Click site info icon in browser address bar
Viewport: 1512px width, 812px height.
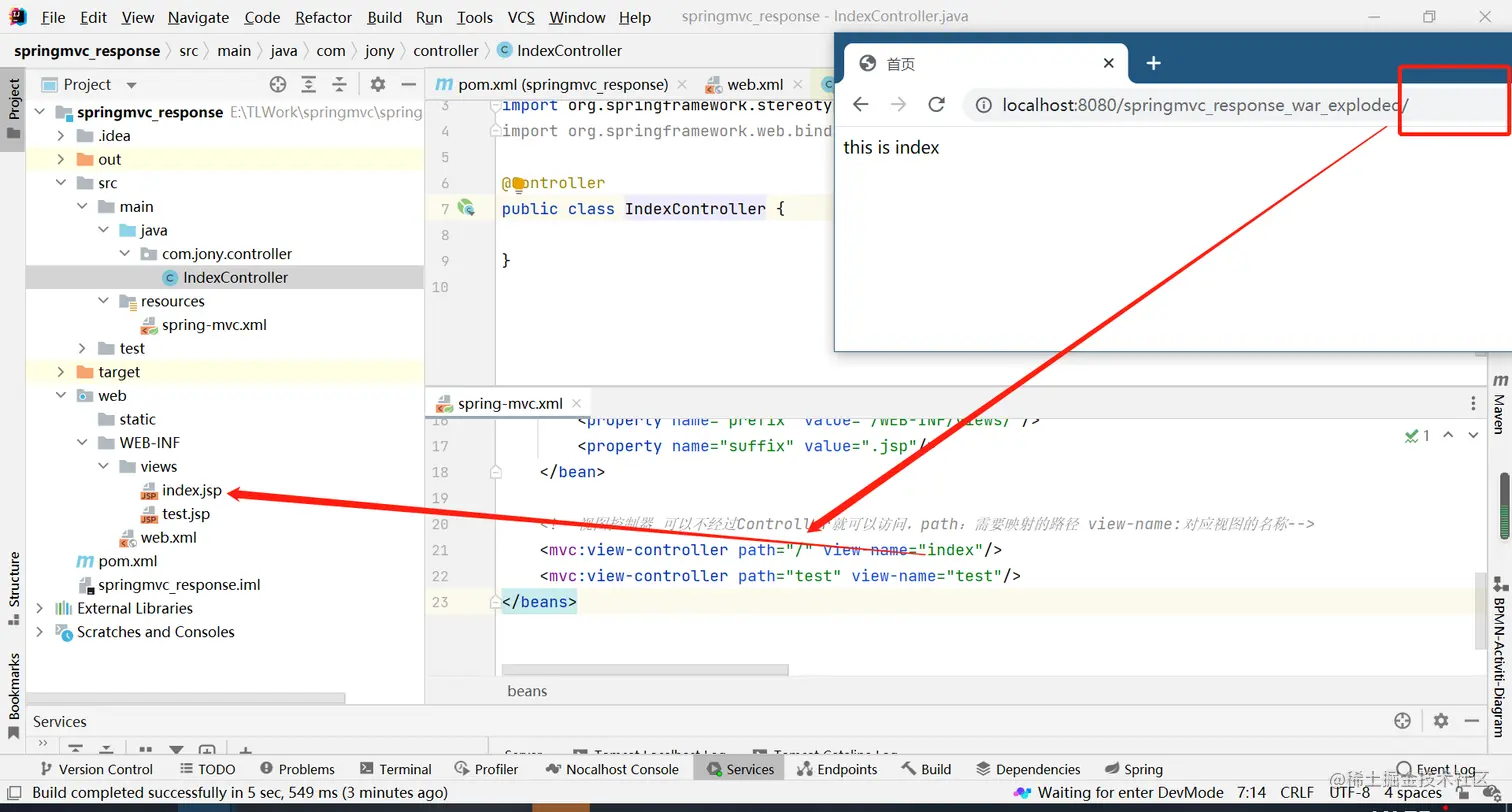pos(983,105)
